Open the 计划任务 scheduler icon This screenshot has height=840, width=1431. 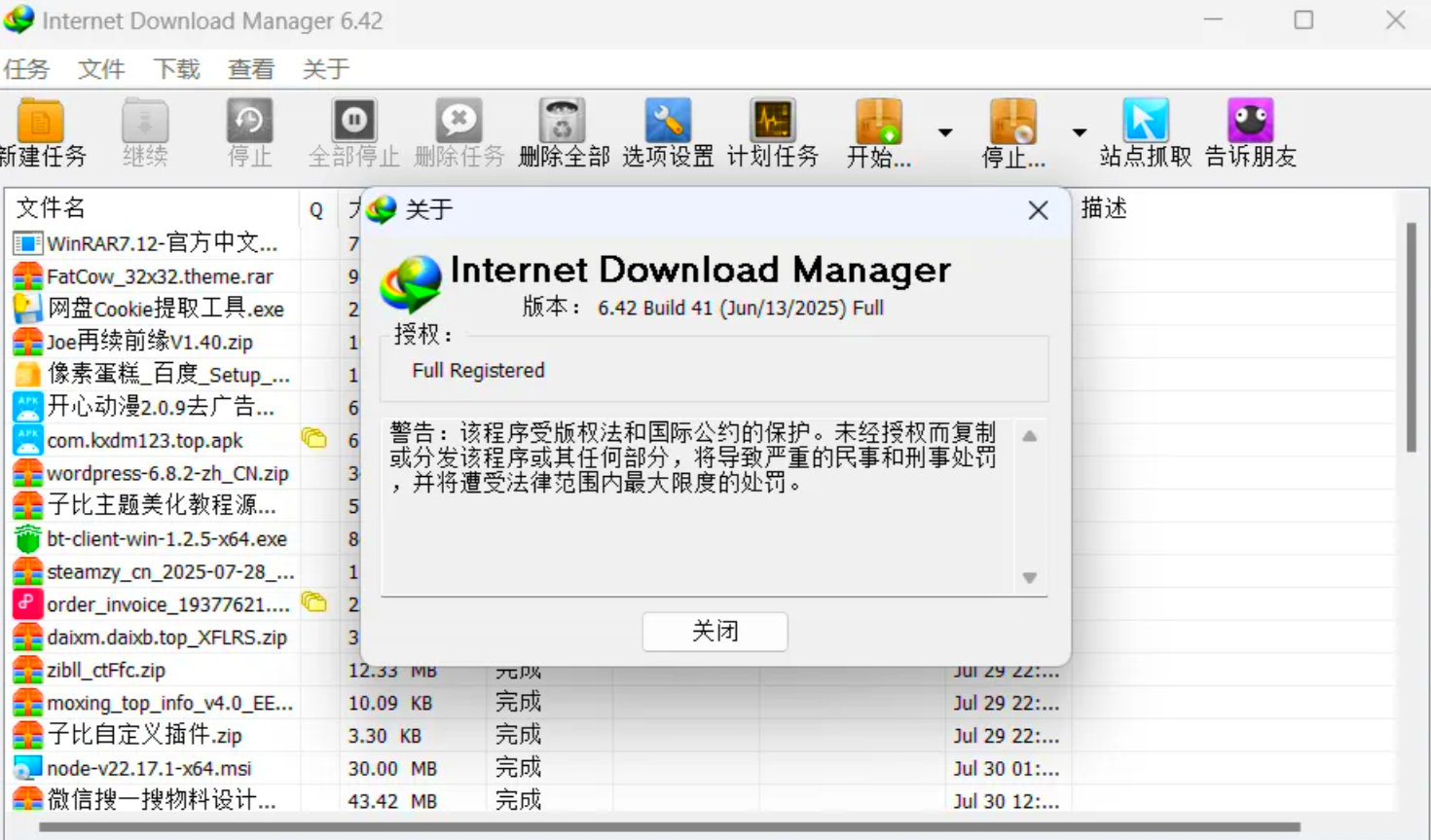coord(772,119)
